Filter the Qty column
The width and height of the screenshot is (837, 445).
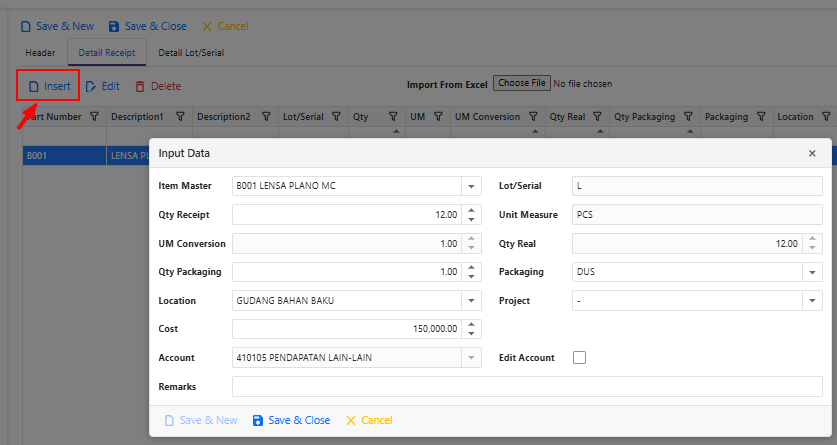(x=393, y=116)
